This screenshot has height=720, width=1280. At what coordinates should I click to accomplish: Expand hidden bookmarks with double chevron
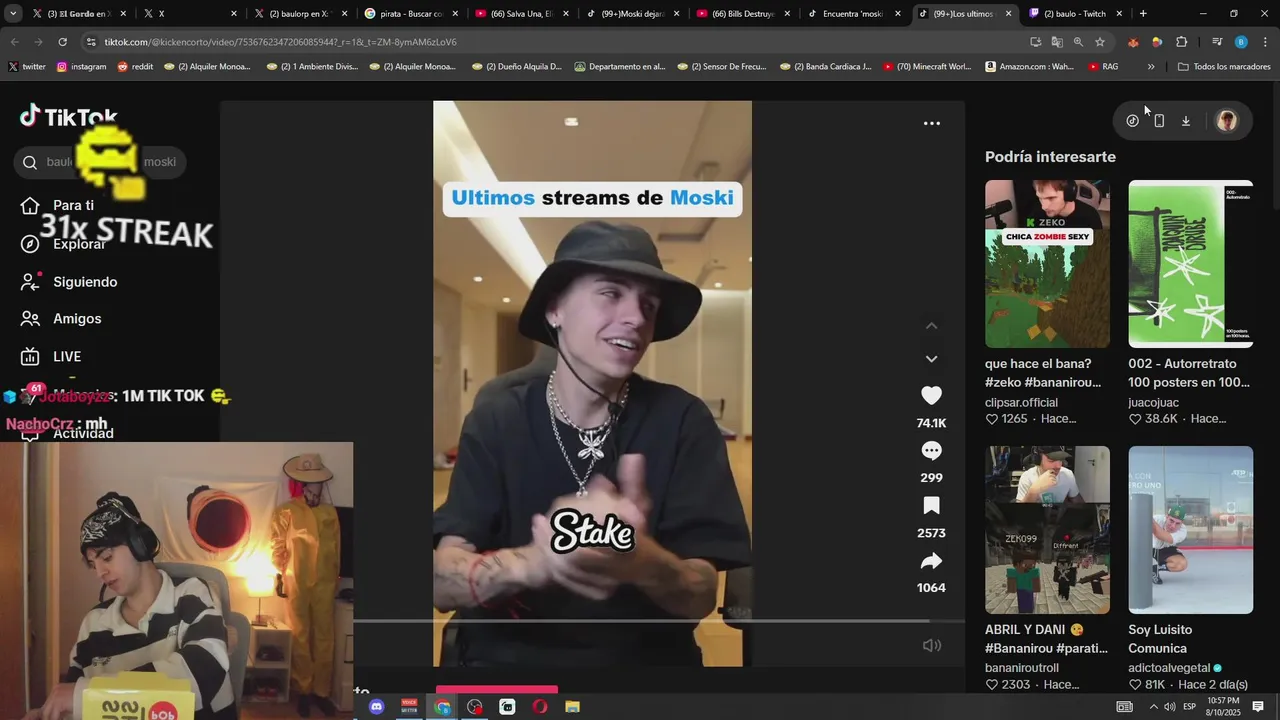[1151, 67]
